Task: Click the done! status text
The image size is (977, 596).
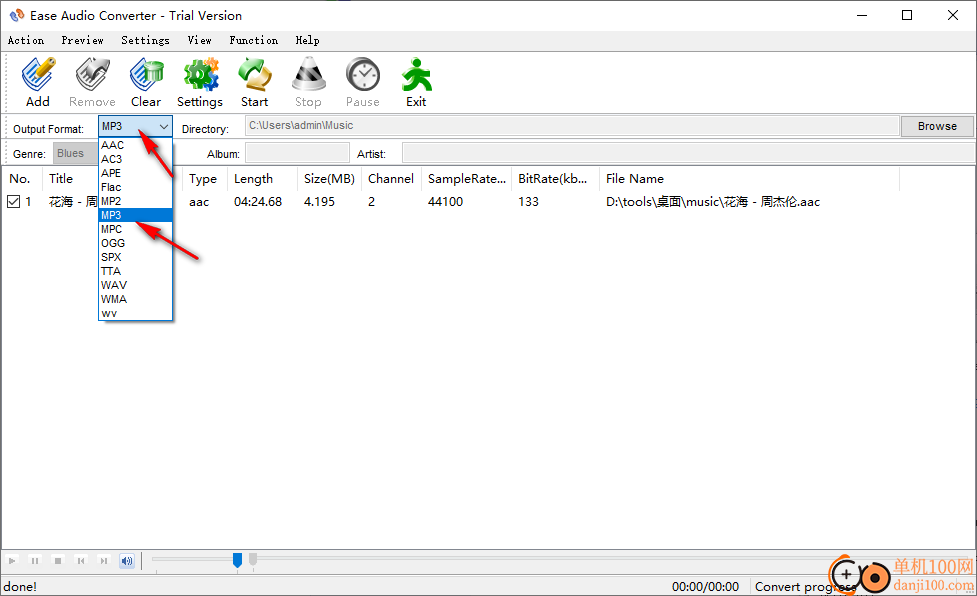Action: click(x=20, y=587)
